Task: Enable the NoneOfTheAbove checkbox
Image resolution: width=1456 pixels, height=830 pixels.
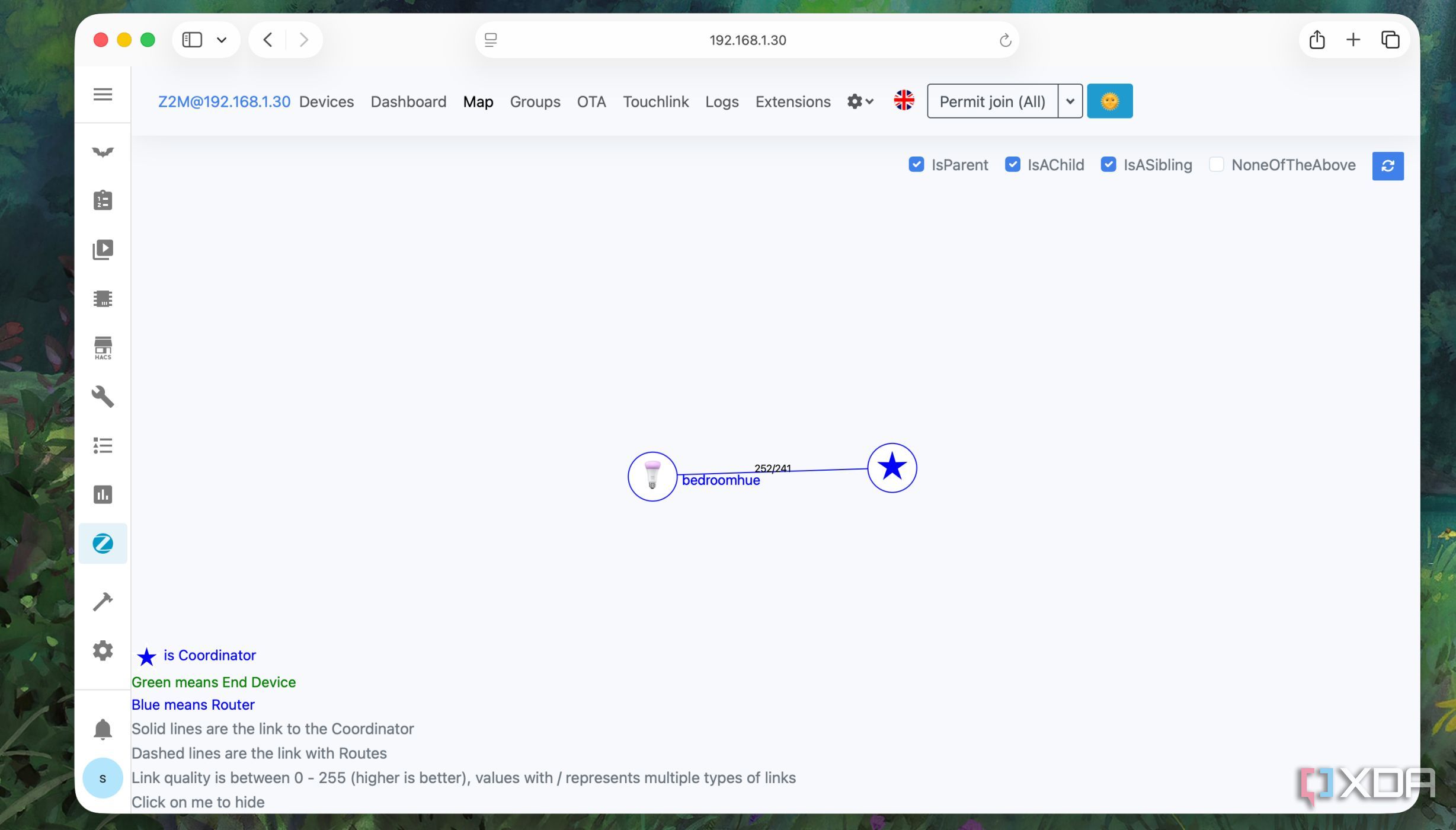Action: click(1216, 164)
